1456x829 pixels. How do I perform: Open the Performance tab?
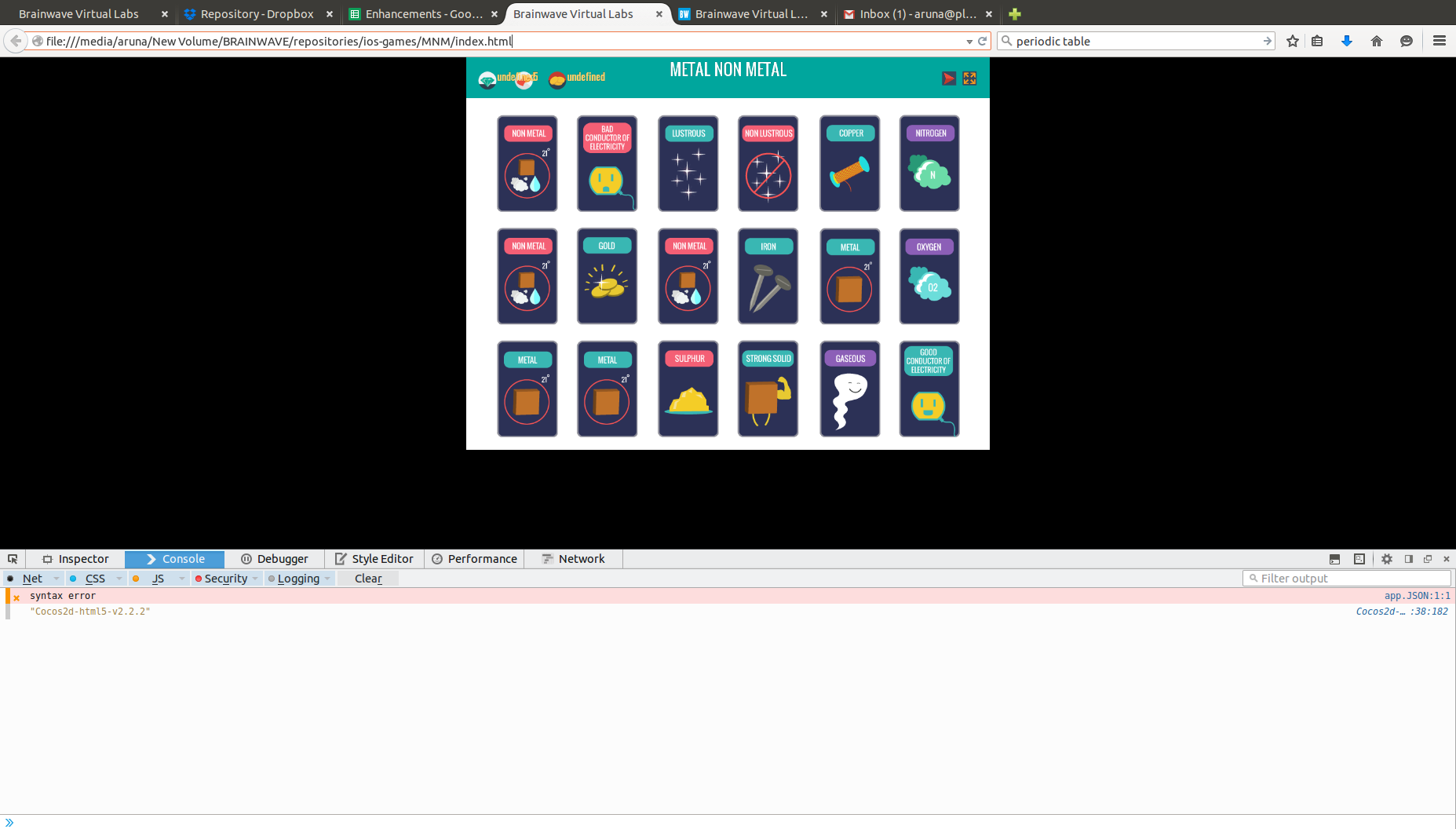point(474,559)
